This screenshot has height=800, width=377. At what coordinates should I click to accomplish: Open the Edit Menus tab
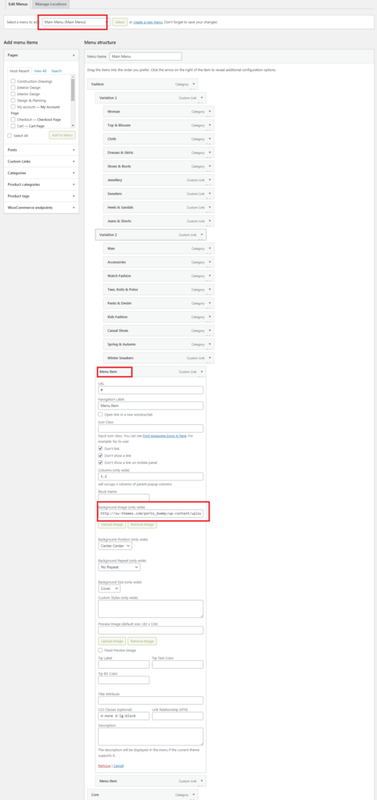point(18,4)
